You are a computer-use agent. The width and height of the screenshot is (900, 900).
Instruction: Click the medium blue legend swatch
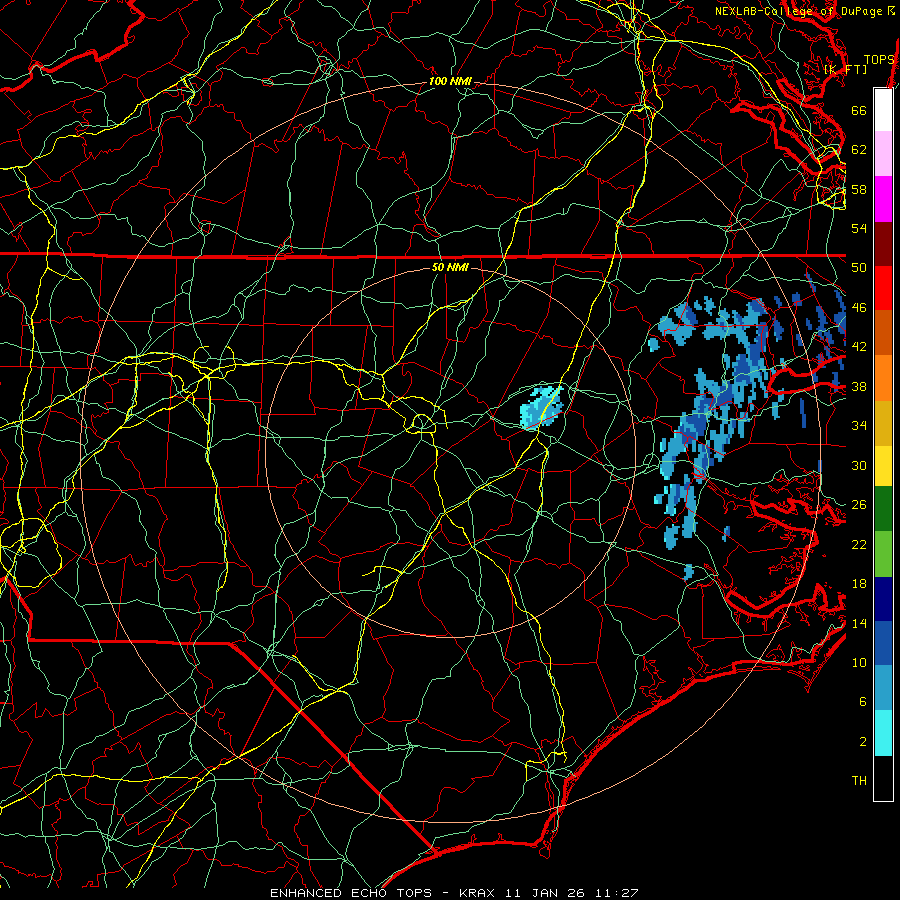click(883, 643)
